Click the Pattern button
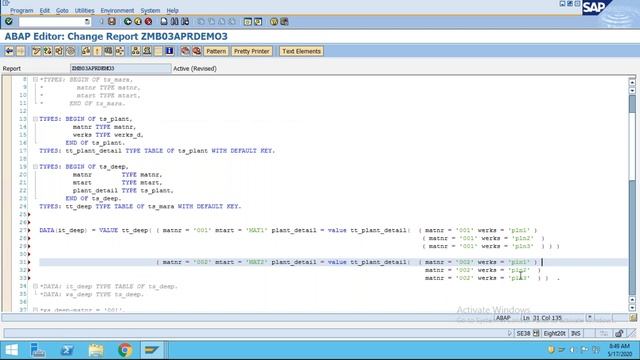This screenshot has height=360, width=640. coord(216,51)
